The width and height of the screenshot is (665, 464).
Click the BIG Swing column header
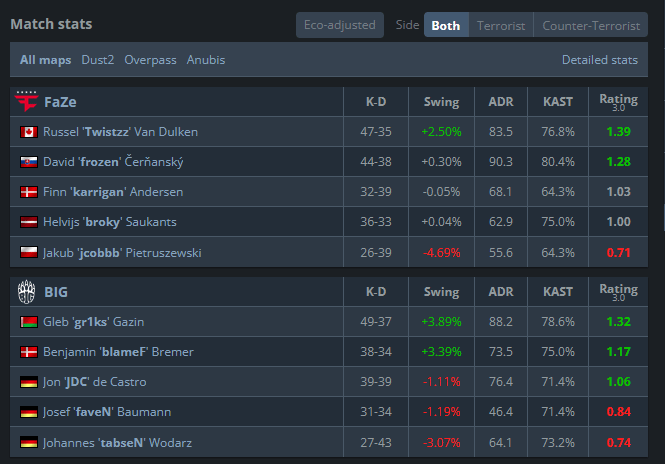(442, 292)
